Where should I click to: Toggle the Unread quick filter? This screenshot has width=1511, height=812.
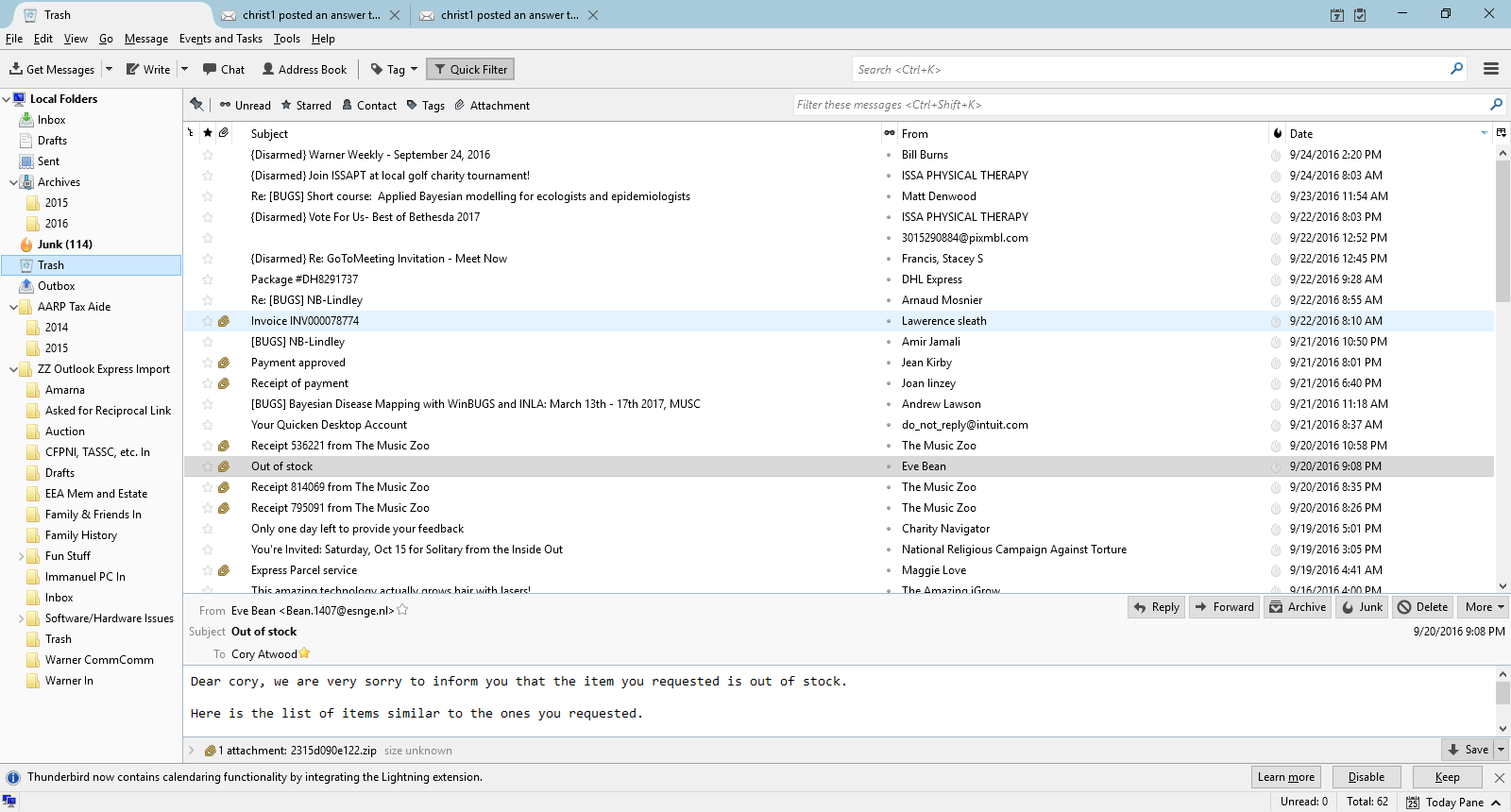pos(245,105)
